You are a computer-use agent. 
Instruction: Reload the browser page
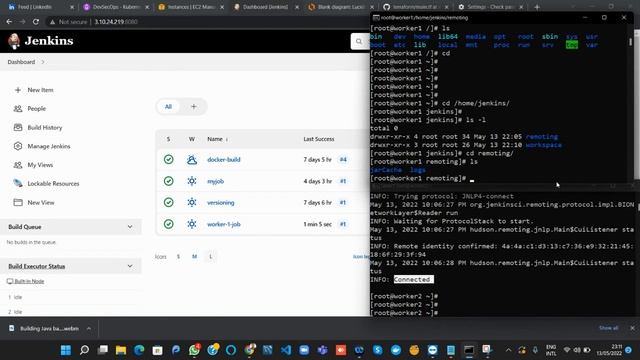click(x=36, y=22)
